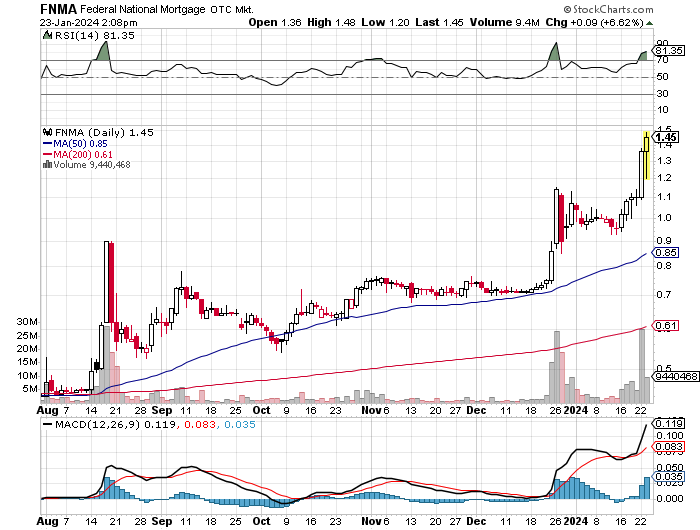Click the 'Volume 9.4M' value in the header
Viewport: 700px width, 530px height.
504,22
